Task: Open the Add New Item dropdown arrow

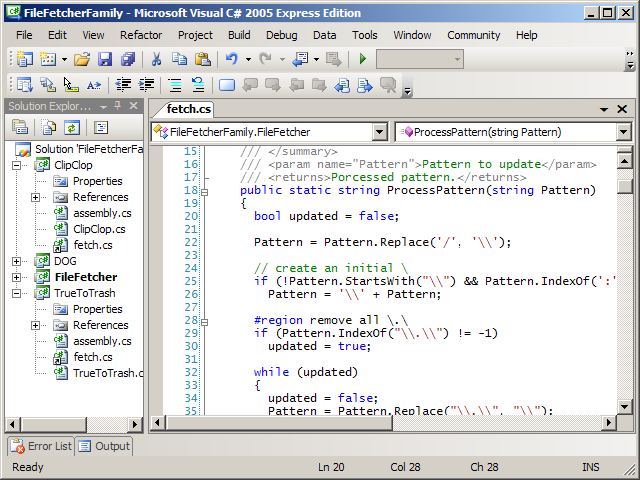Action: 64,59
